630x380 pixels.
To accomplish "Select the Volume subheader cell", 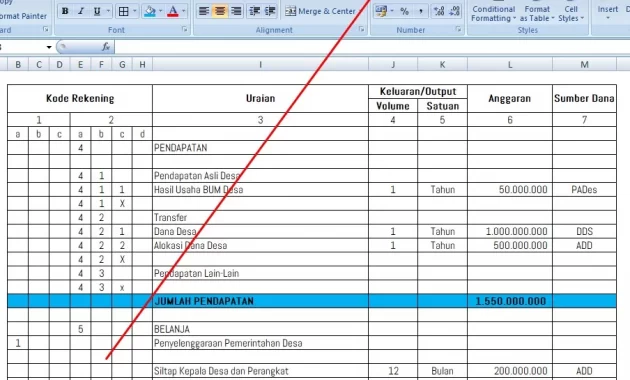I will [393, 106].
